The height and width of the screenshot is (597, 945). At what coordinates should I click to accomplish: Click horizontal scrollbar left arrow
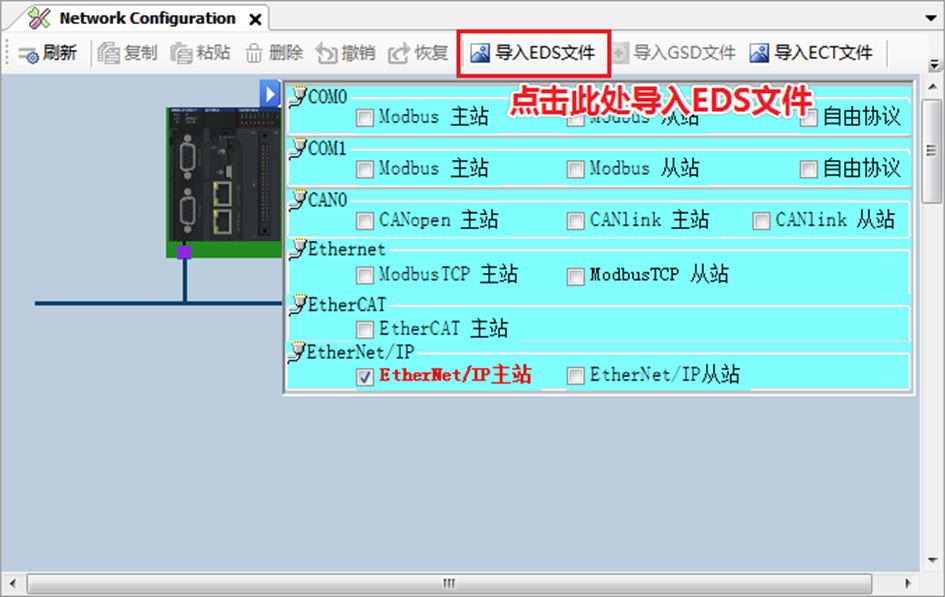click(13, 583)
